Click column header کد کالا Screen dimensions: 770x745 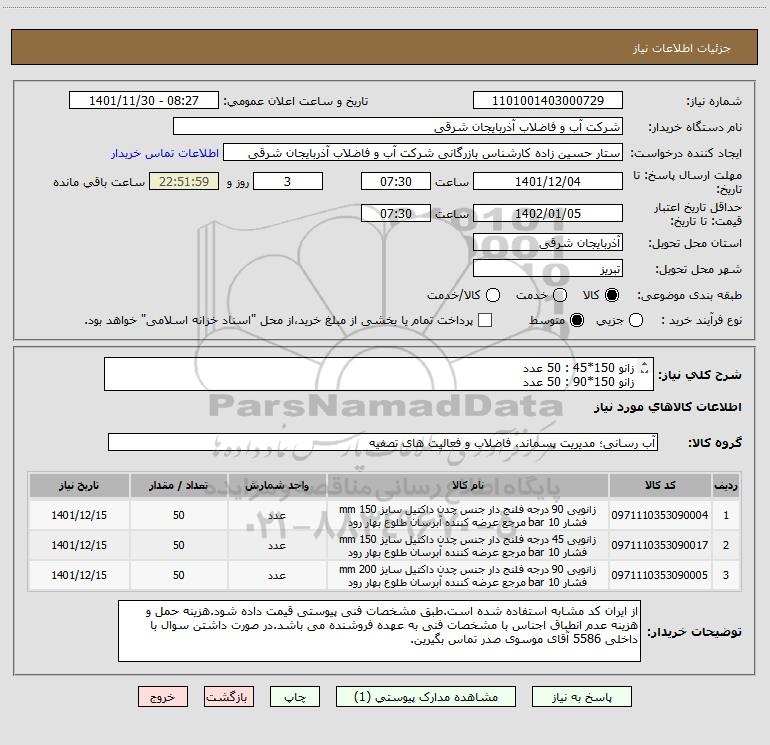(x=660, y=486)
